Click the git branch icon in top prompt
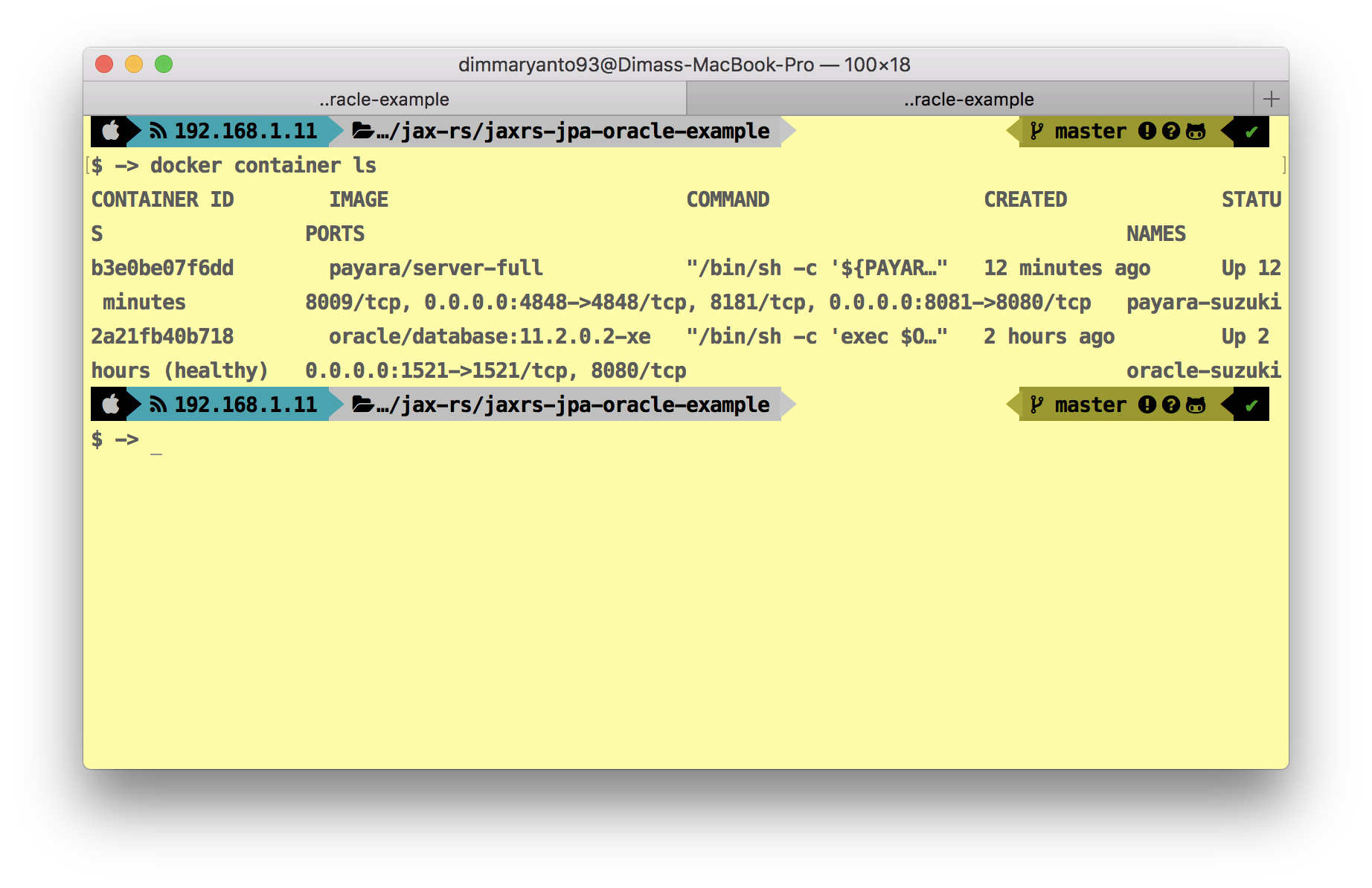 pyautogui.click(x=1036, y=132)
